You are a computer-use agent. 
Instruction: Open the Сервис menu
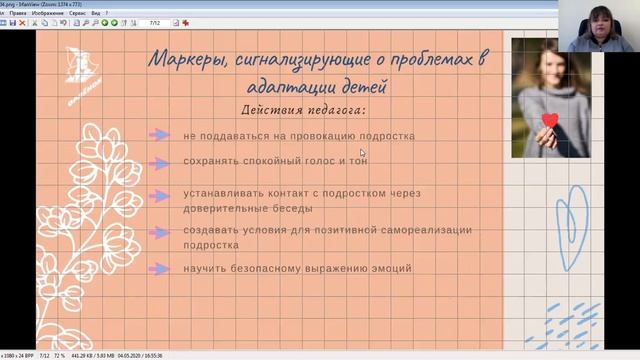pos(77,13)
